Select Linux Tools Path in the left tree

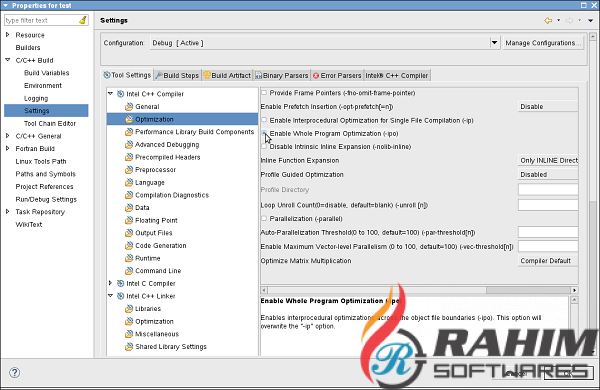pyautogui.click(x=41, y=161)
